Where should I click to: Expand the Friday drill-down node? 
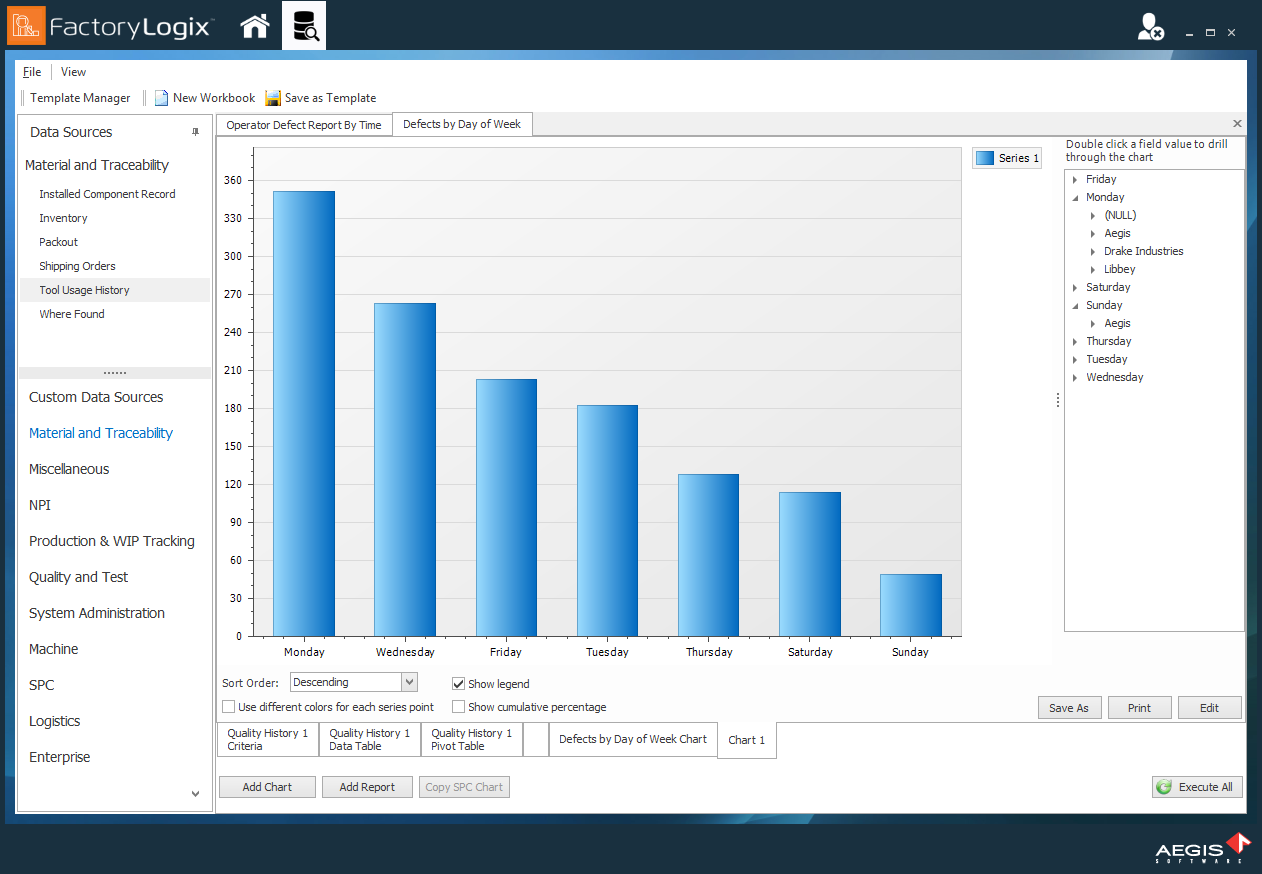point(1077,179)
